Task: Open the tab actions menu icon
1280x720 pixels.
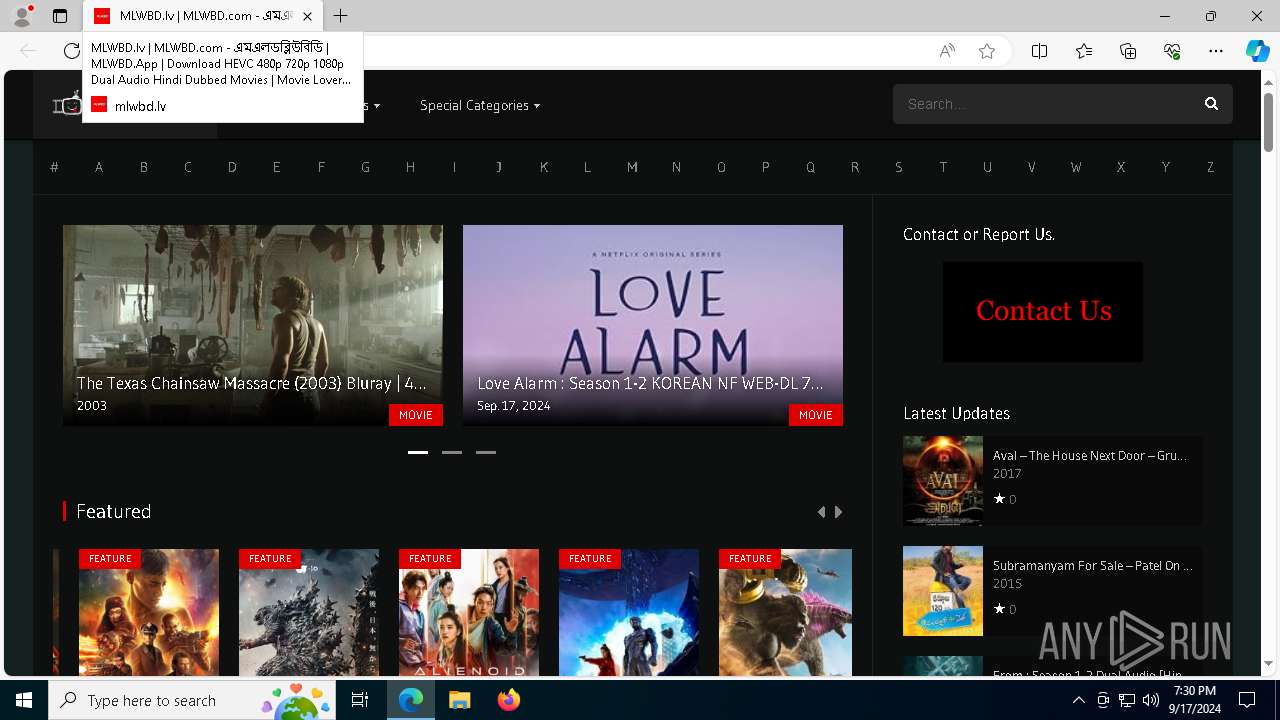Action: [x=60, y=16]
